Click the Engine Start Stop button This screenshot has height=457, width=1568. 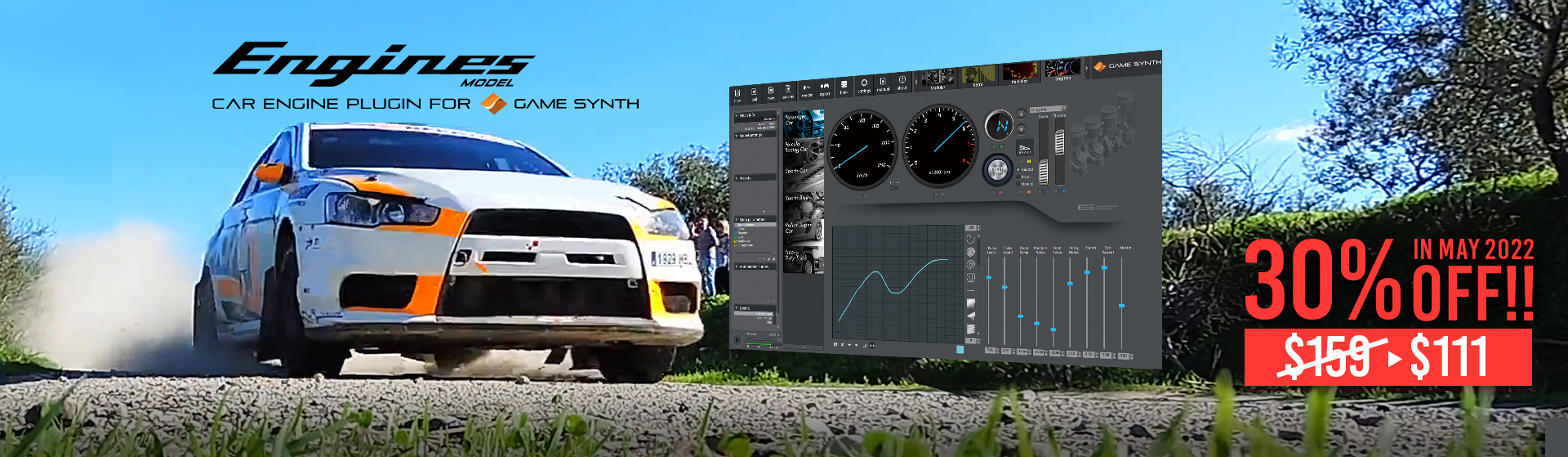pos(997,169)
